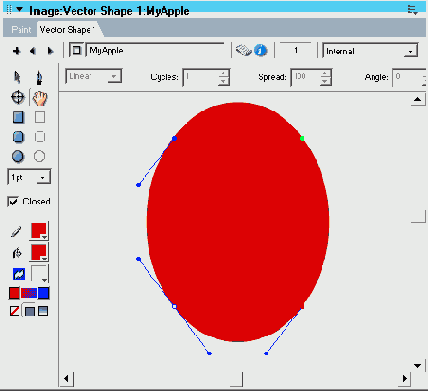The height and width of the screenshot is (391, 428).
Task: Choose the Registration Point tool
Action: [x=18, y=98]
